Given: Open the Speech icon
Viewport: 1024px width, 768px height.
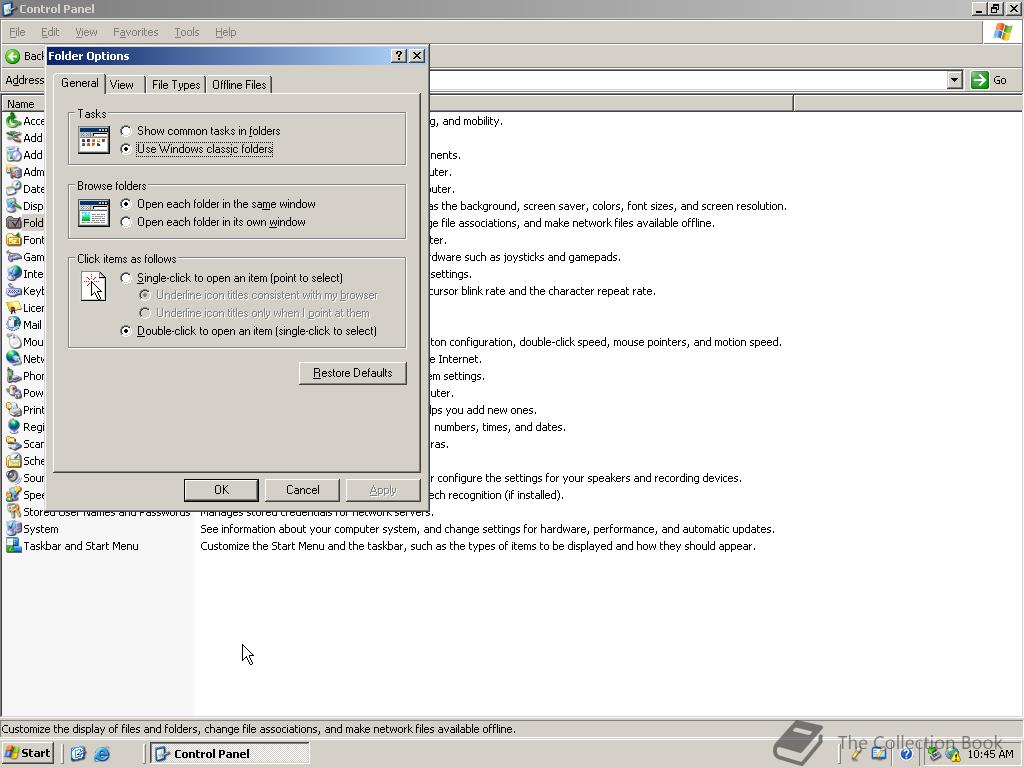Looking at the screenshot, I should point(14,494).
